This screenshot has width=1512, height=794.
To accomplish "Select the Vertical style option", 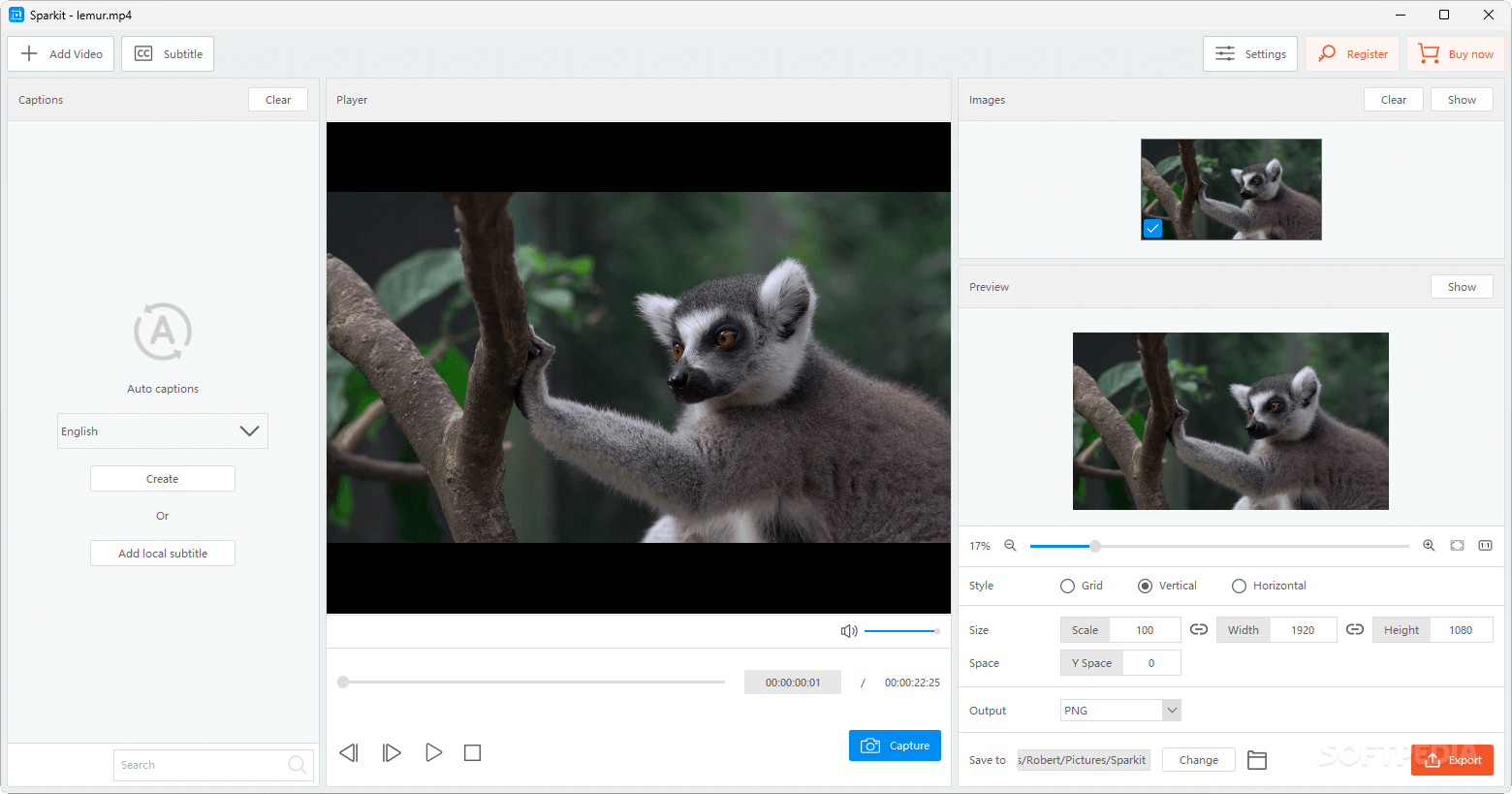I will pos(1167,586).
